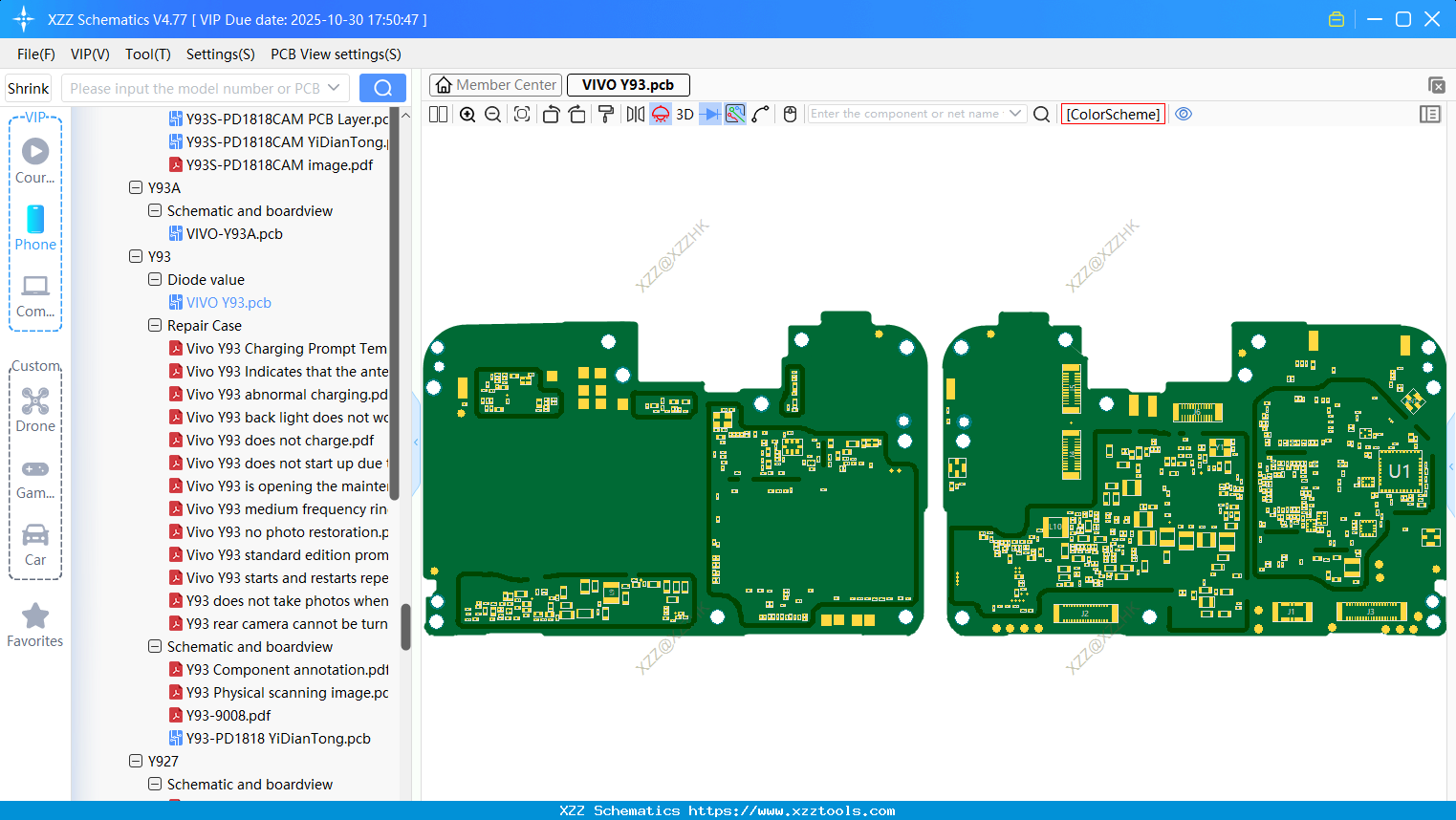Zoom out of the PCB view
1456x820 pixels.
click(x=493, y=114)
